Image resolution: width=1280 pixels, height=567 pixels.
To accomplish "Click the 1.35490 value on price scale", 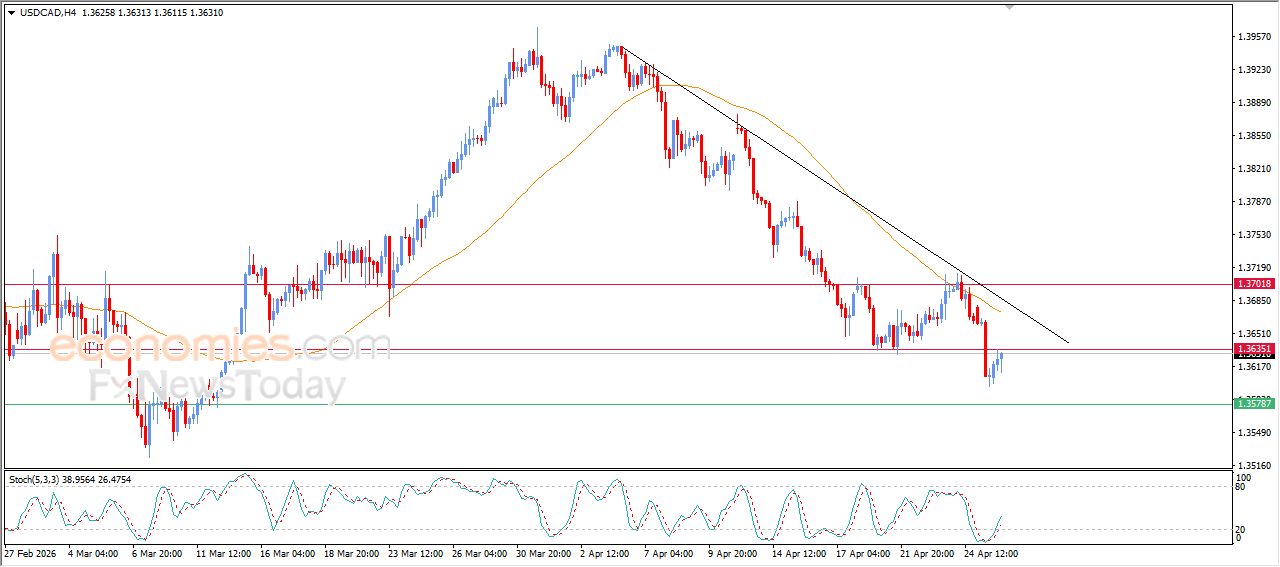I will click(1254, 432).
